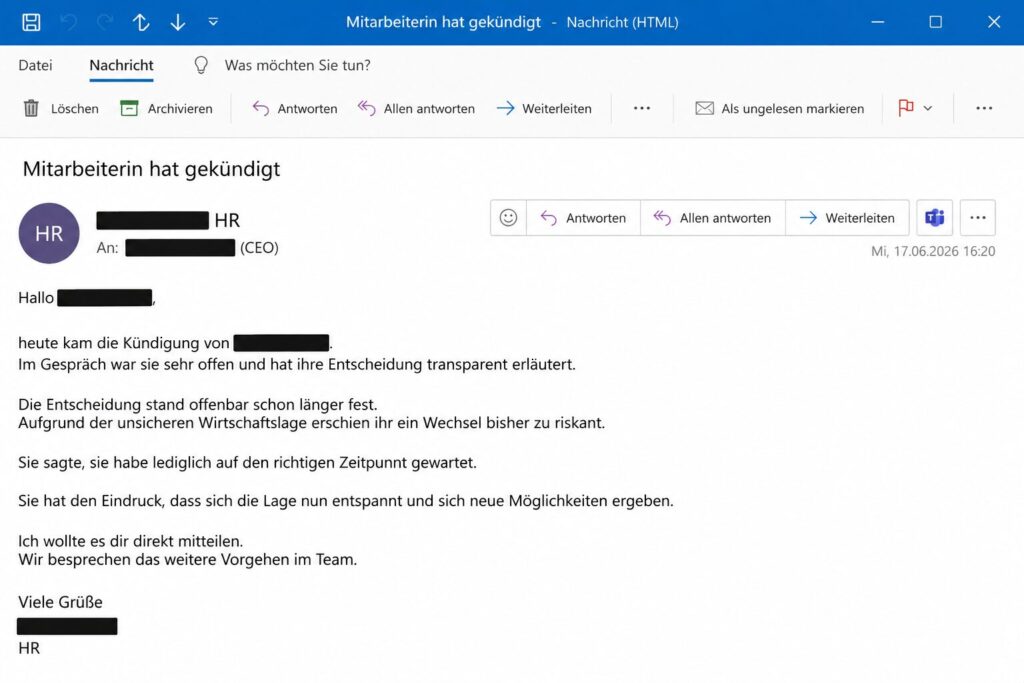Screen dimensions: 1024x683
Task: Open the Datei menu
Action: tap(35, 65)
